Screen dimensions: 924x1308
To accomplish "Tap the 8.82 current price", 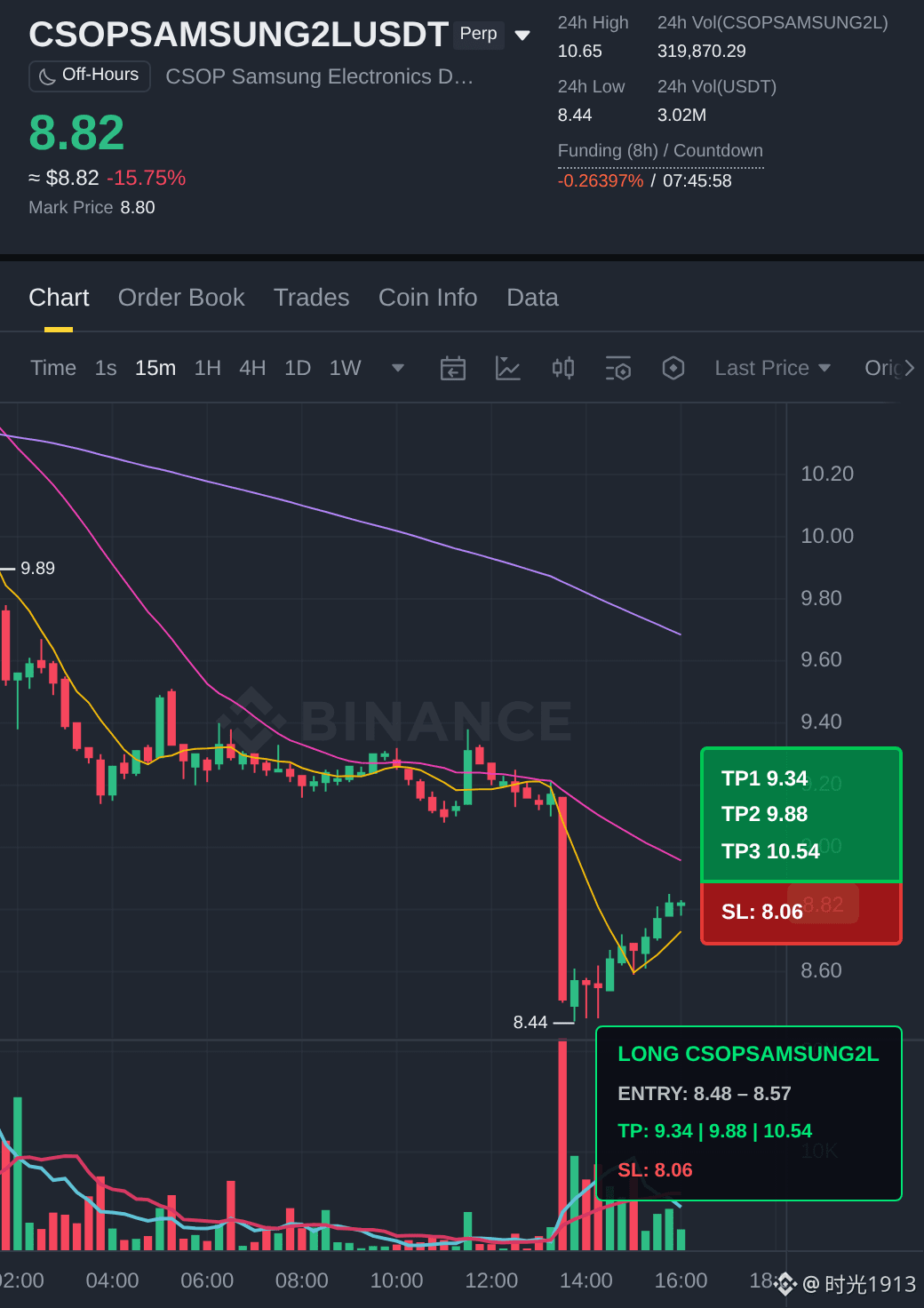I will click(x=76, y=132).
